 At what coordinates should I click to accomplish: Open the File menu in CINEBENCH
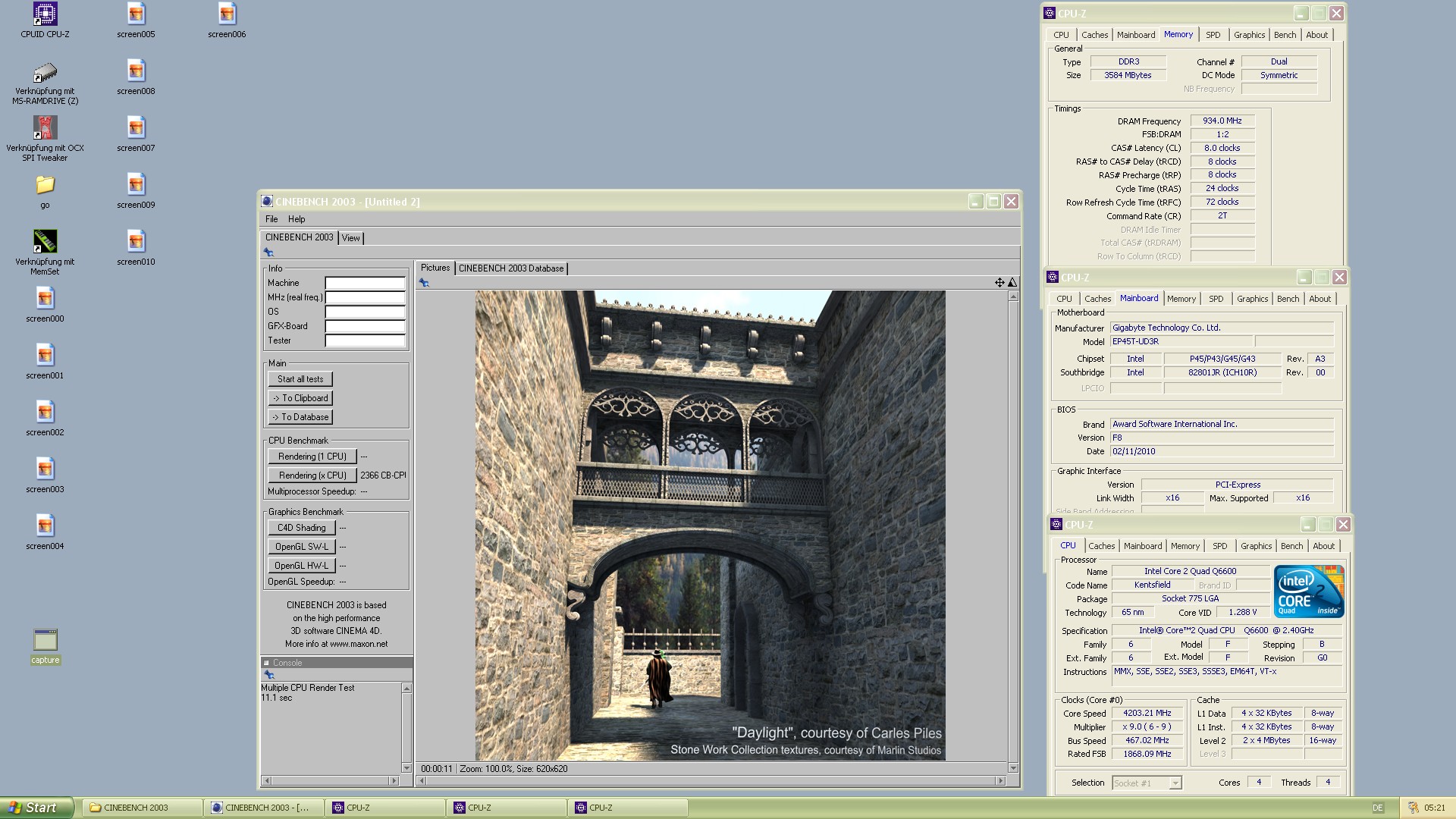[x=271, y=219]
